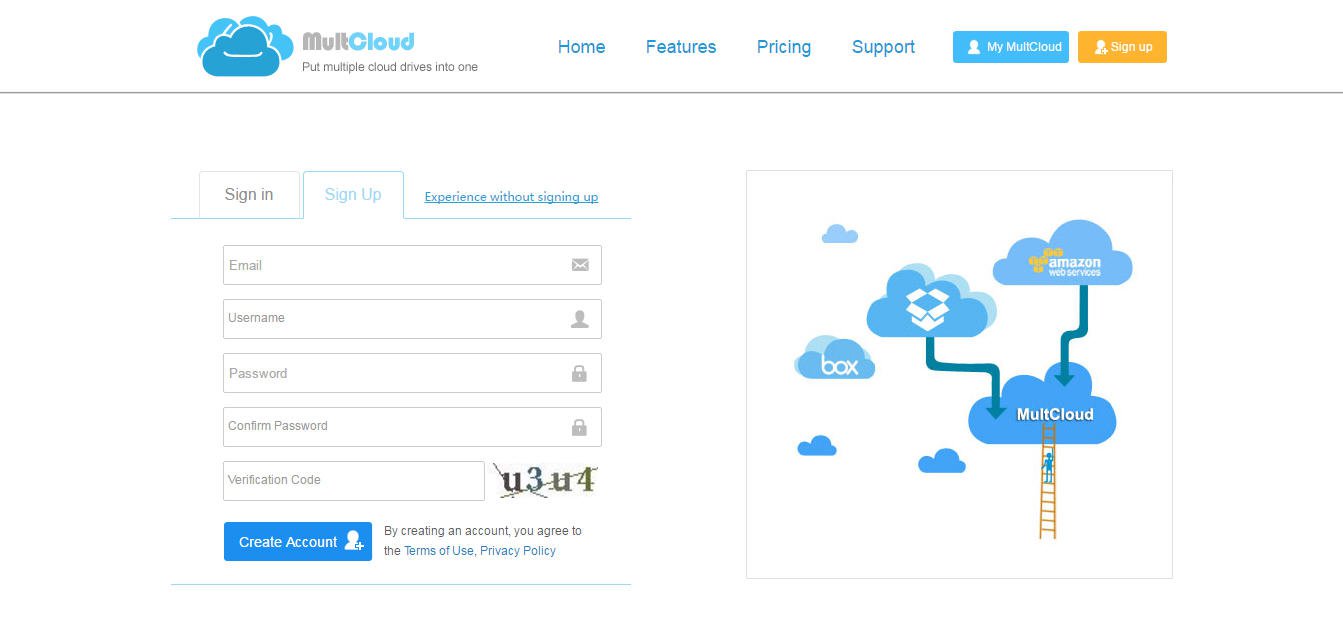This screenshot has height=643, width=1343.
Task: Switch to the Sign in tab
Action: (249, 194)
